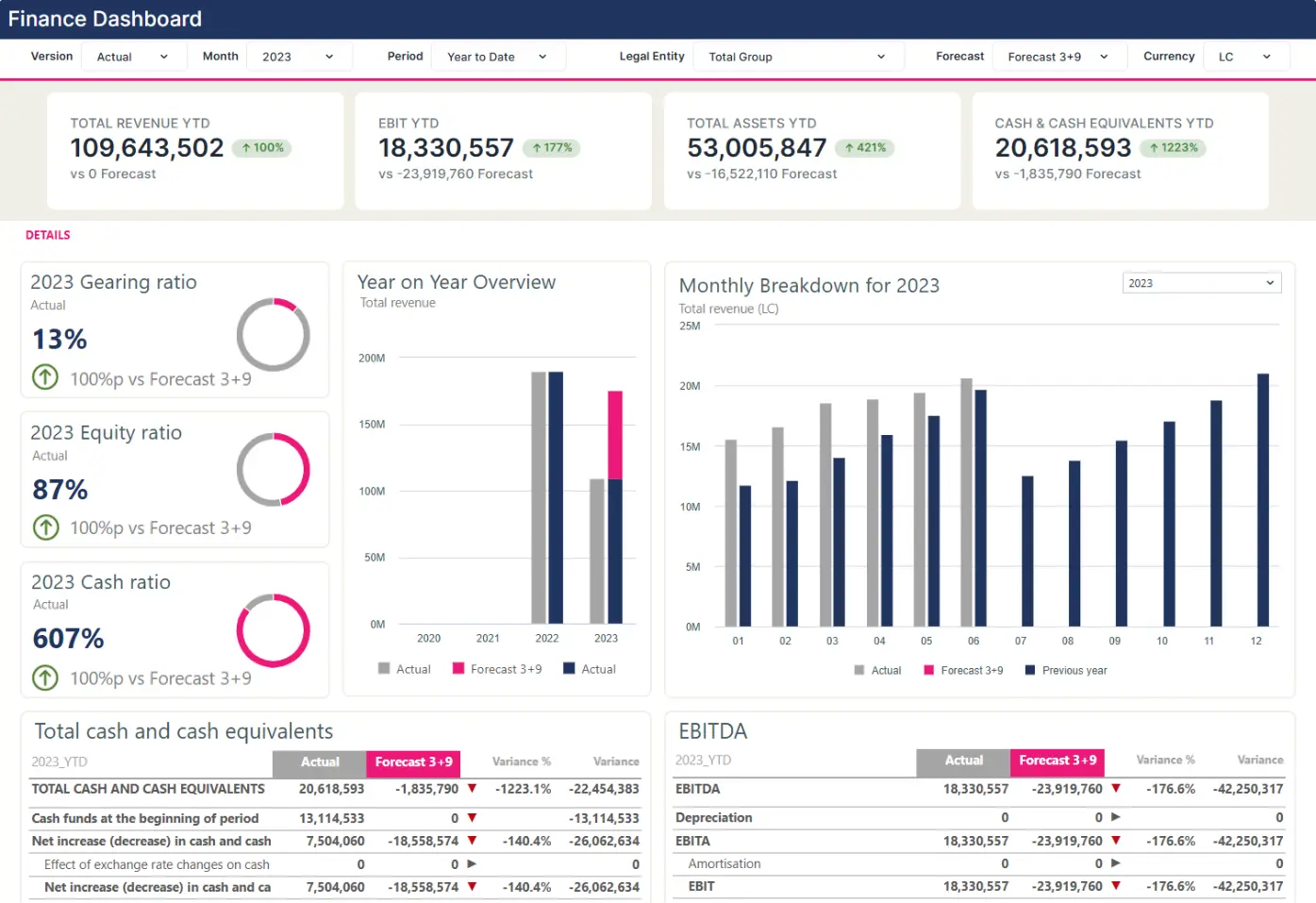Screen dimensions: 1316x903
Task: Toggle the Previous year legend in Monthly Breakdown
Action: 1066,671
